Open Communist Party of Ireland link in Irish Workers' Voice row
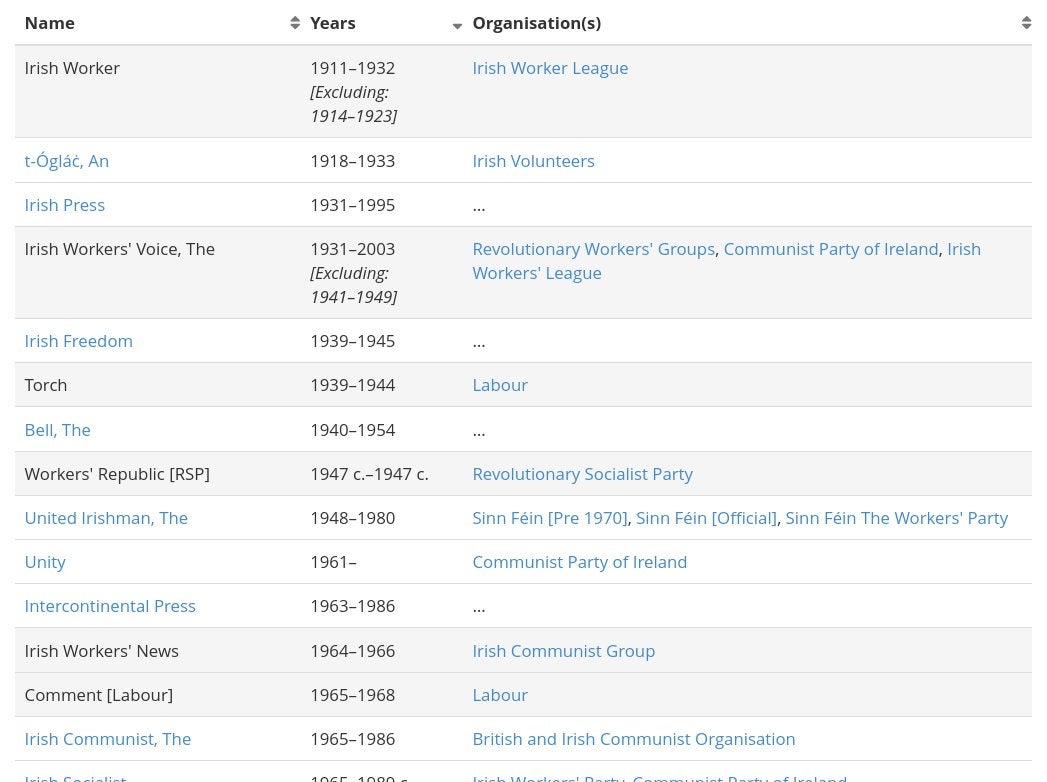The width and height of the screenshot is (1047, 782). [x=831, y=249]
